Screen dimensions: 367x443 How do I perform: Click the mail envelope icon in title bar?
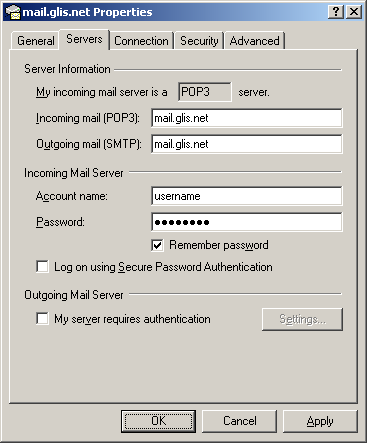[13, 12]
